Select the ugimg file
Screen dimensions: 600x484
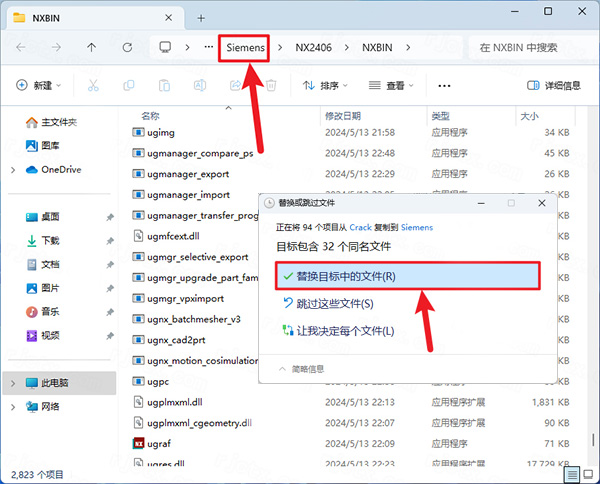pyautogui.click(x=153, y=132)
